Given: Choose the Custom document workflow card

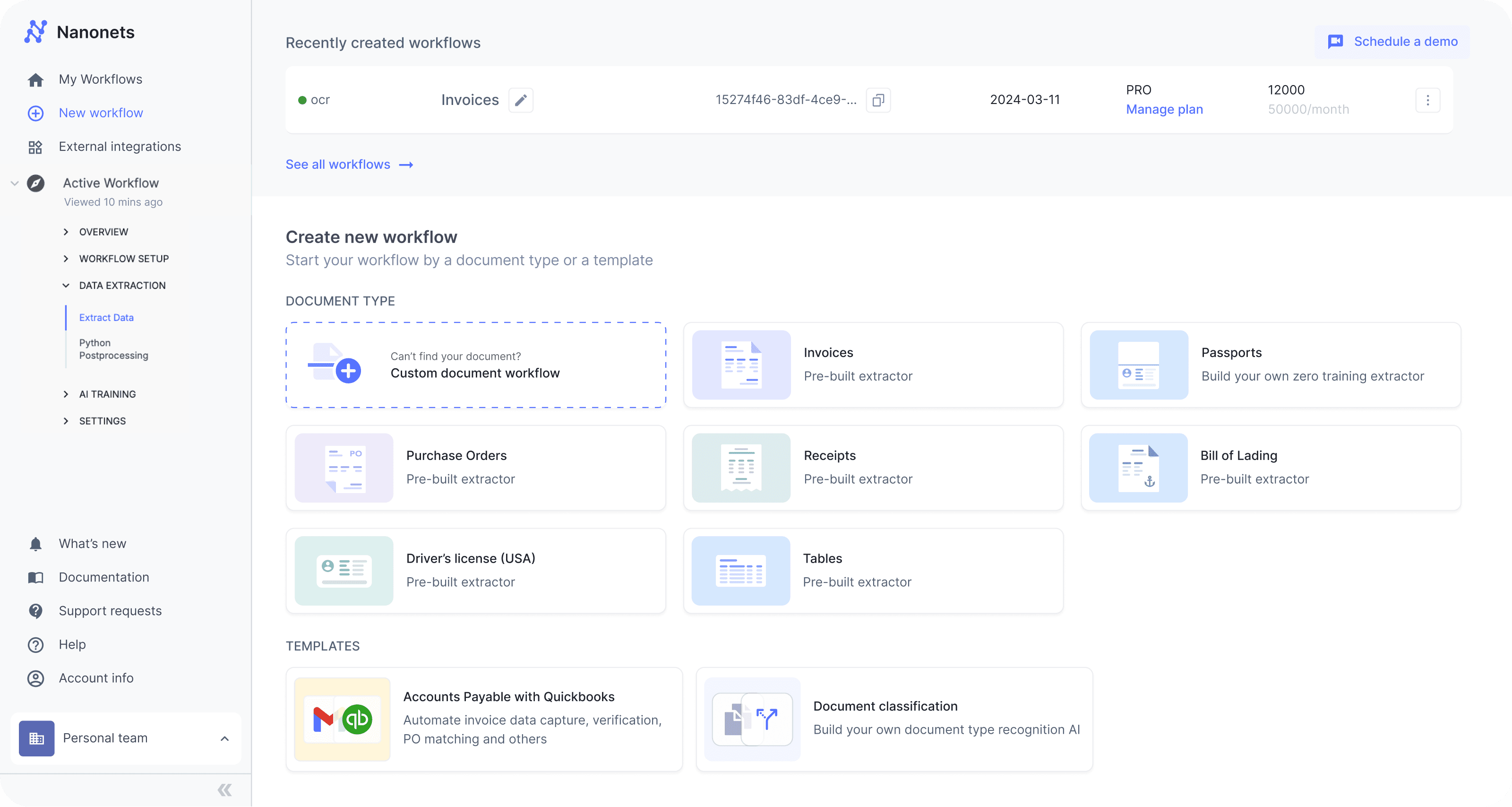Looking at the screenshot, I should pyautogui.click(x=475, y=365).
